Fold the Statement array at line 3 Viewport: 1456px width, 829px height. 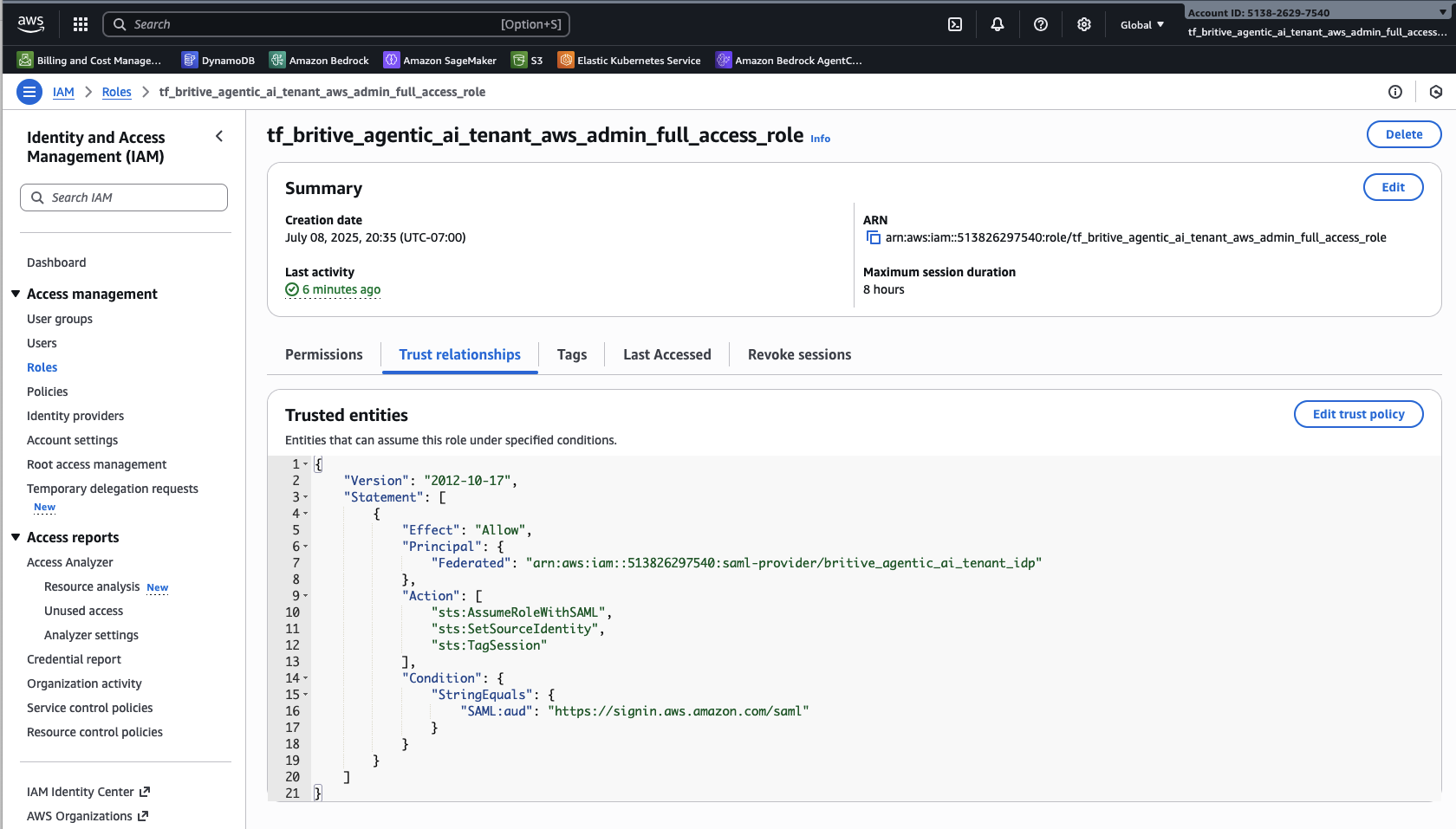(x=306, y=497)
